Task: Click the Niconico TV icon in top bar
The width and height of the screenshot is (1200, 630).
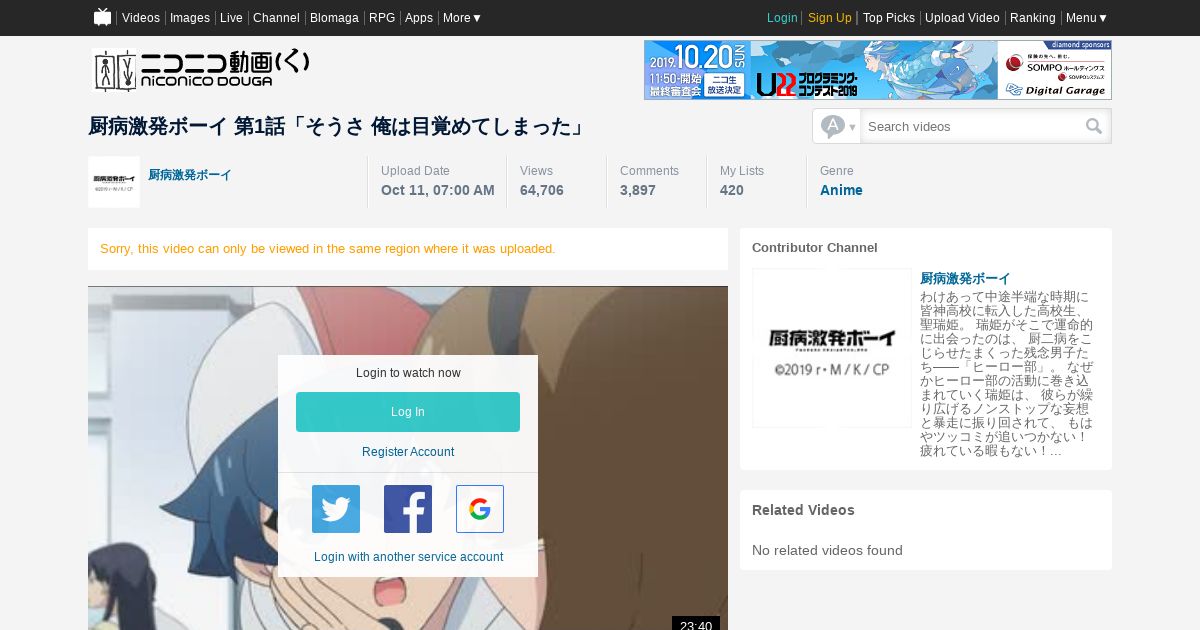Action: (x=102, y=17)
